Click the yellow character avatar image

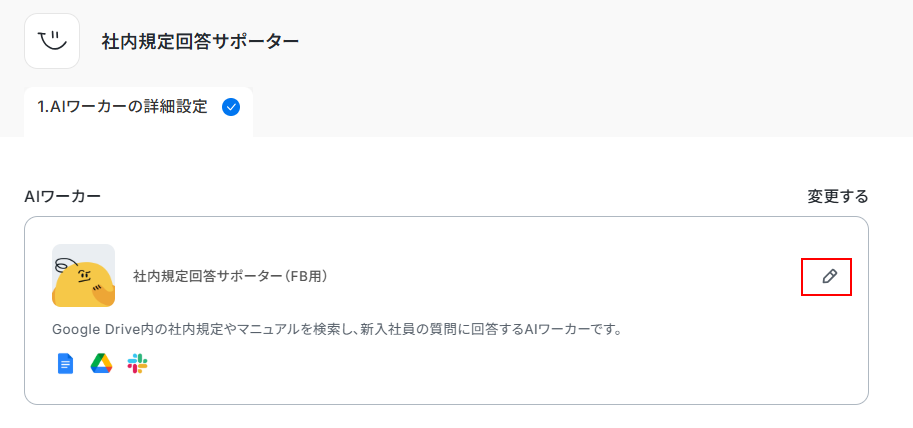[x=83, y=275]
